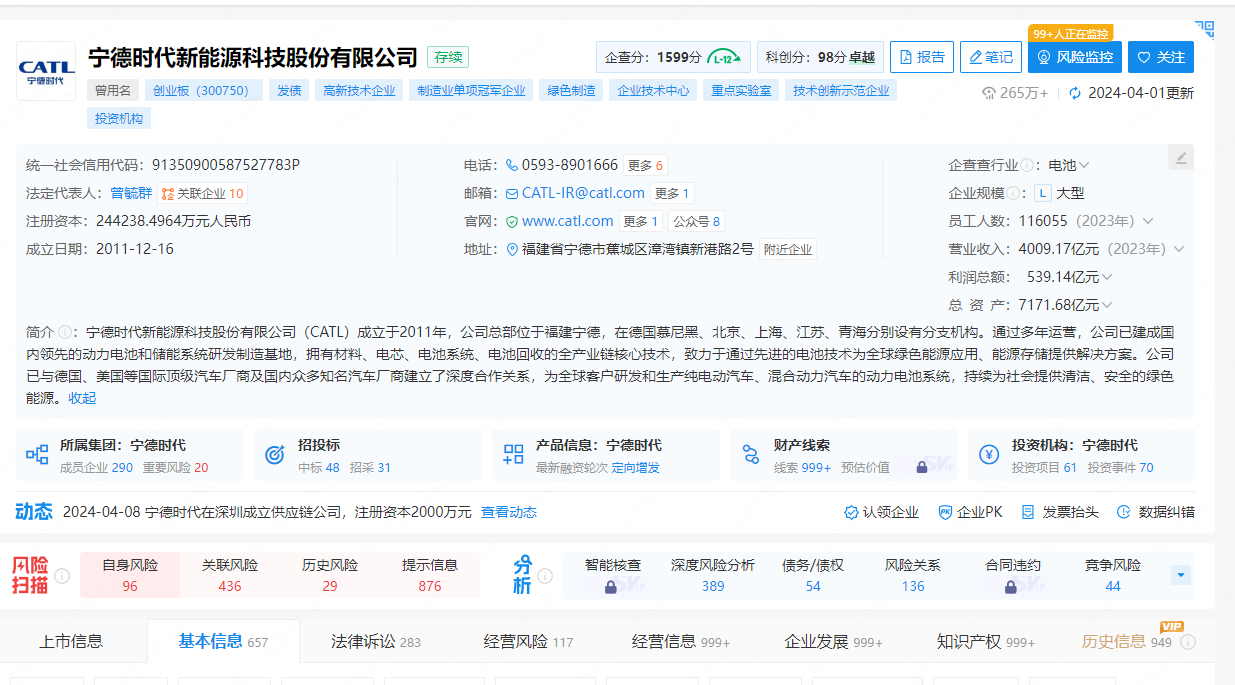Screen dimensions: 1235x685
Task: Click the 企查分 1599分 score box
Action: pos(673,57)
